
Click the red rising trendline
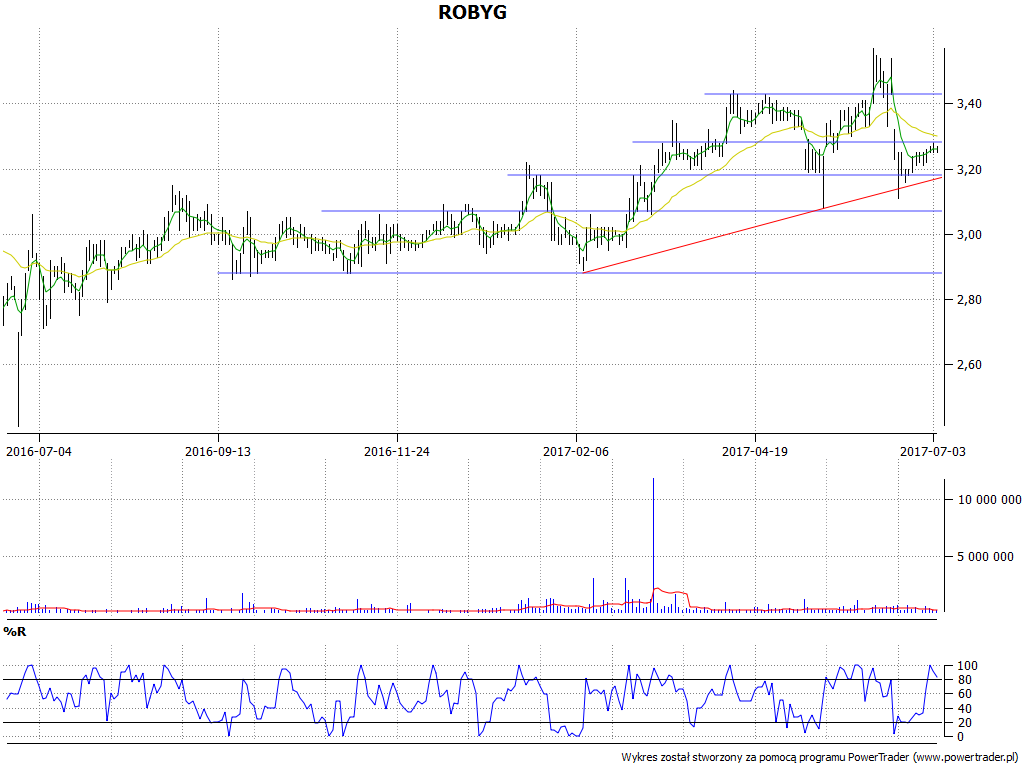coord(762,225)
